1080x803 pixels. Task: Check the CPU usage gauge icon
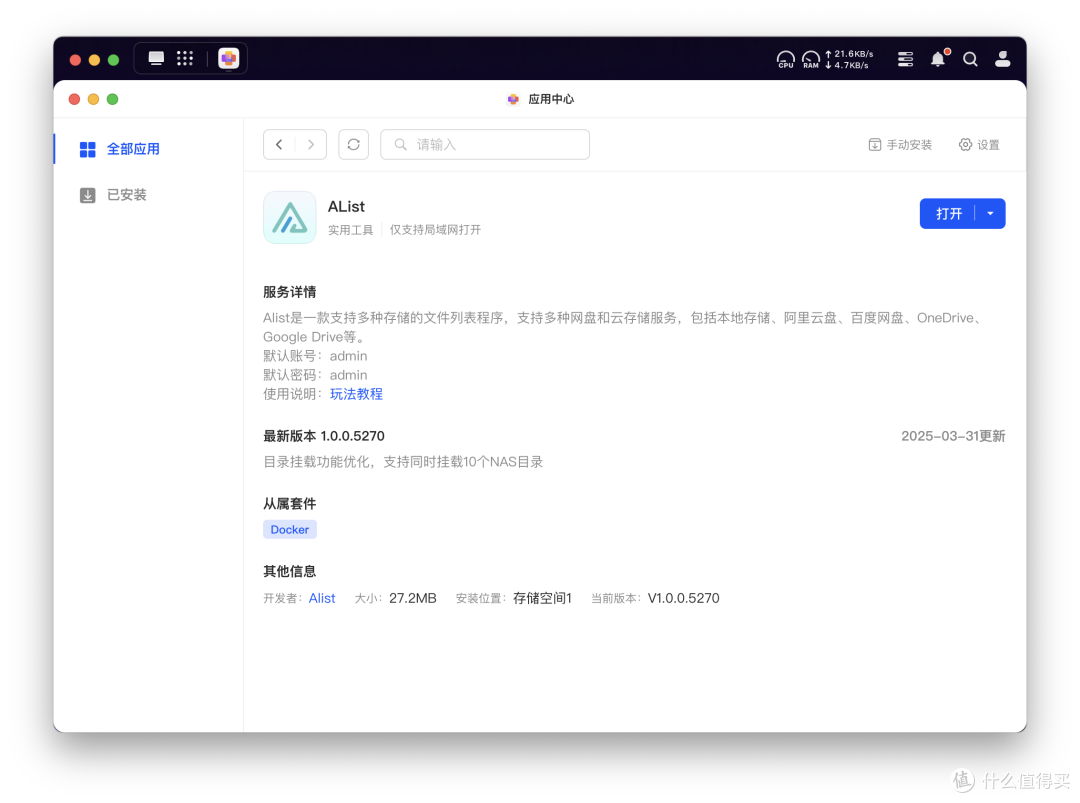[x=785, y=59]
